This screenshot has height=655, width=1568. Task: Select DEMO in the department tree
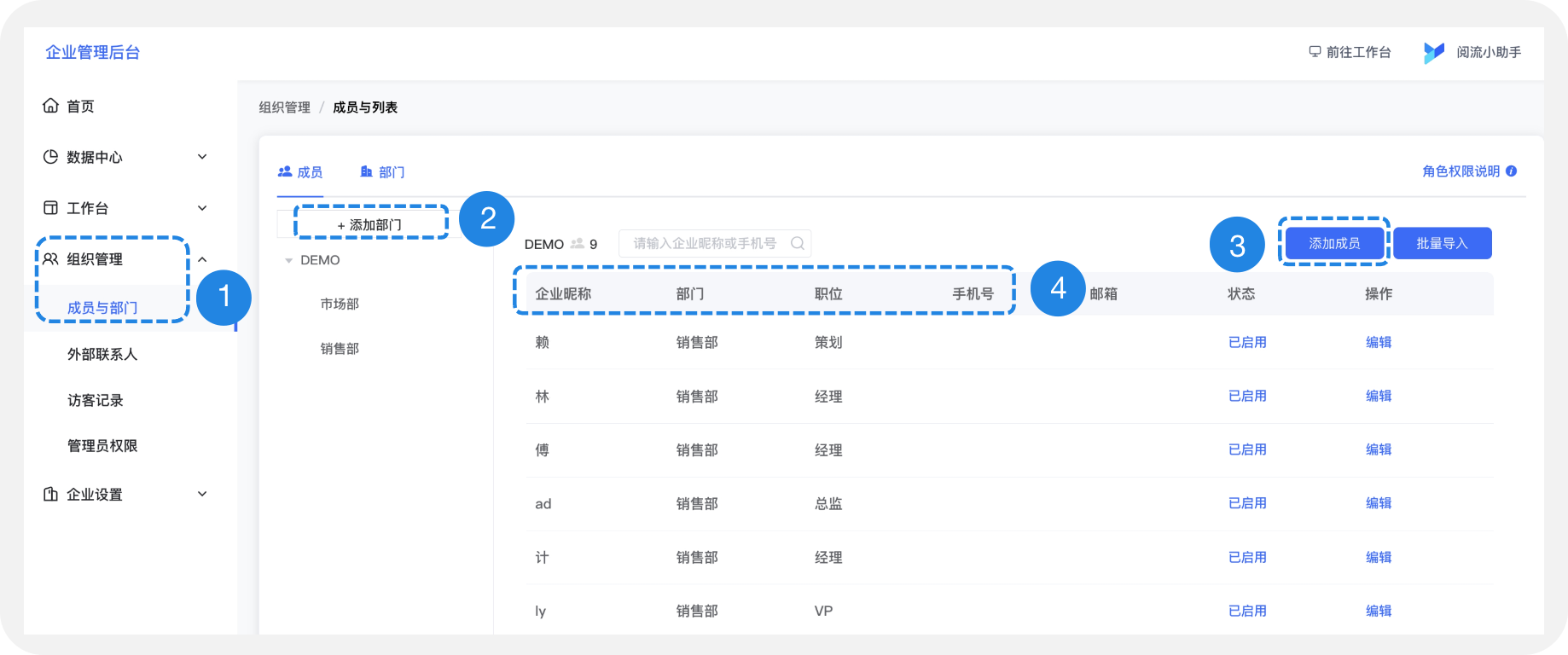pyautogui.click(x=320, y=260)
